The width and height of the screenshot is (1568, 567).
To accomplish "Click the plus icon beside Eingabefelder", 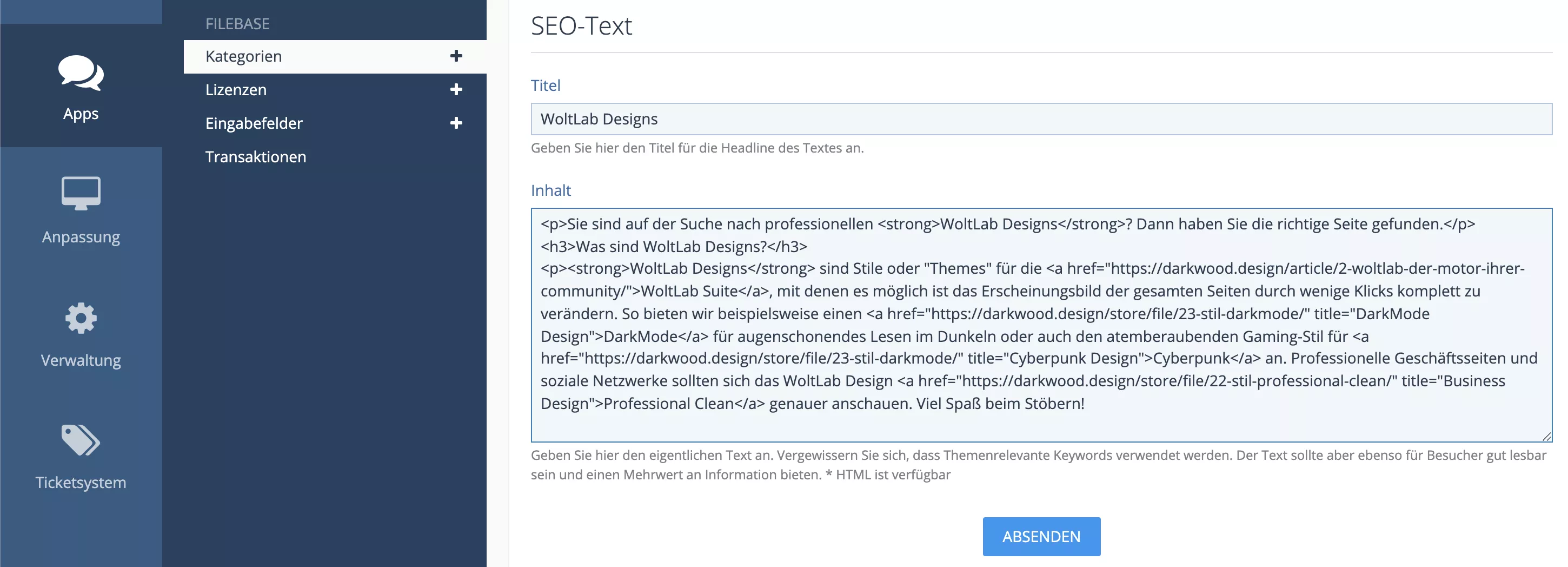I will pos(456,123).
